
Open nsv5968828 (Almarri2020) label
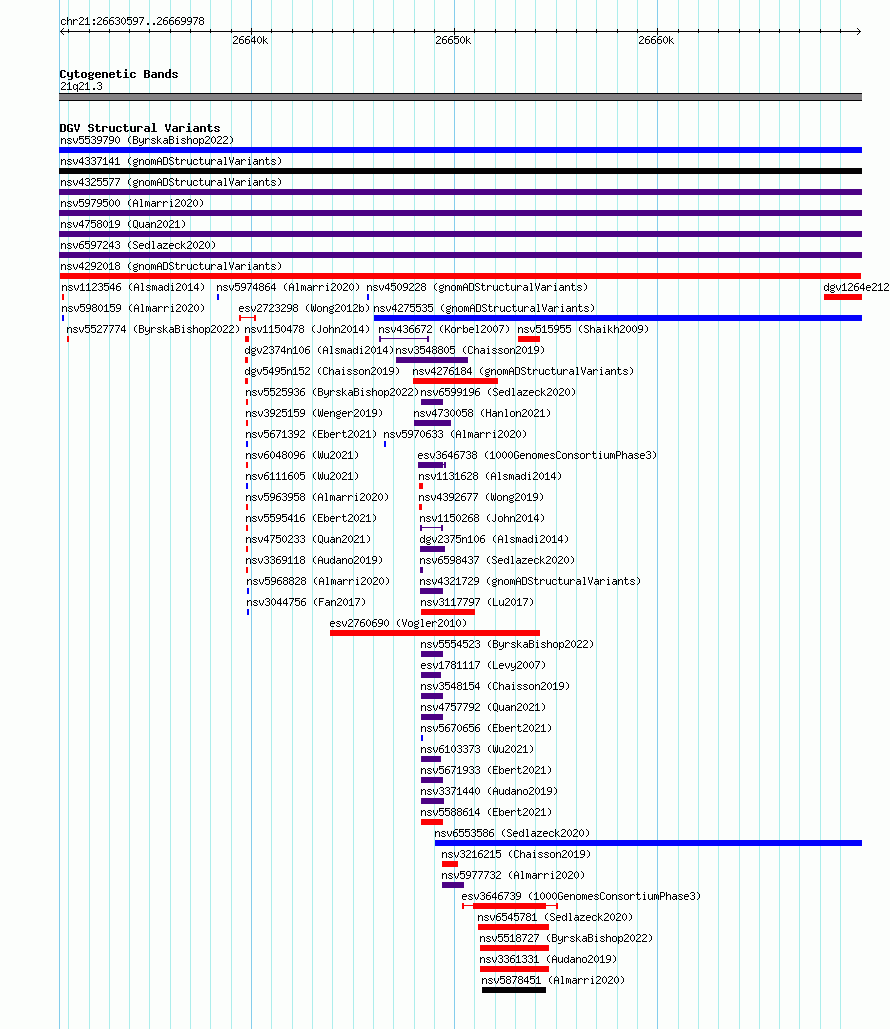point(318,581)
